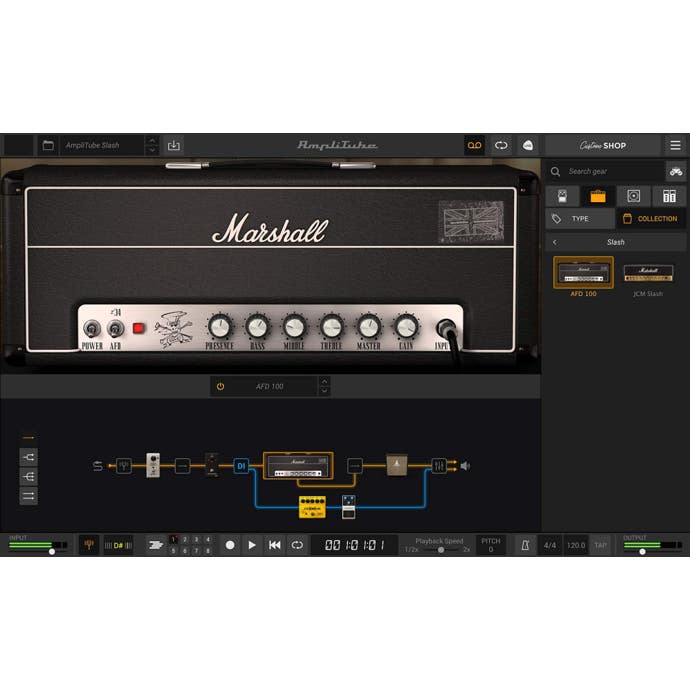Click the PITCH control
The image size is (690, 690).
(491, 545)
